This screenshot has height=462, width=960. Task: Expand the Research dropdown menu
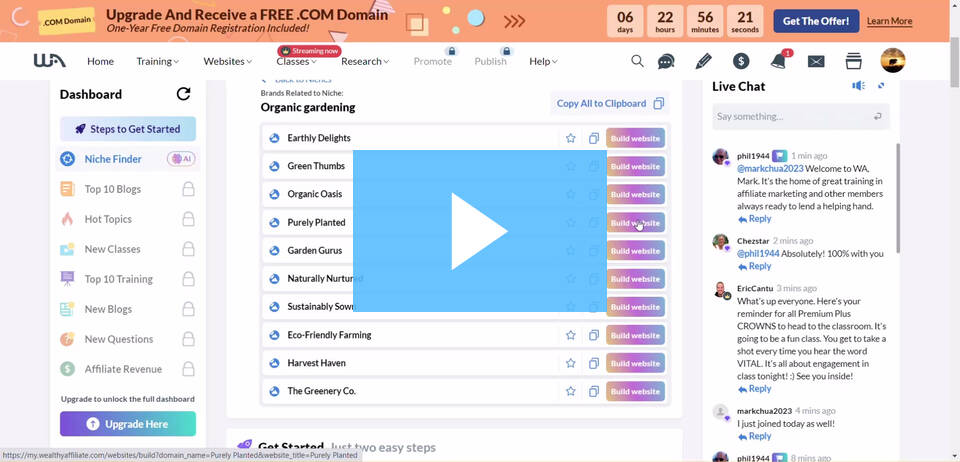[x=365, y=61]
